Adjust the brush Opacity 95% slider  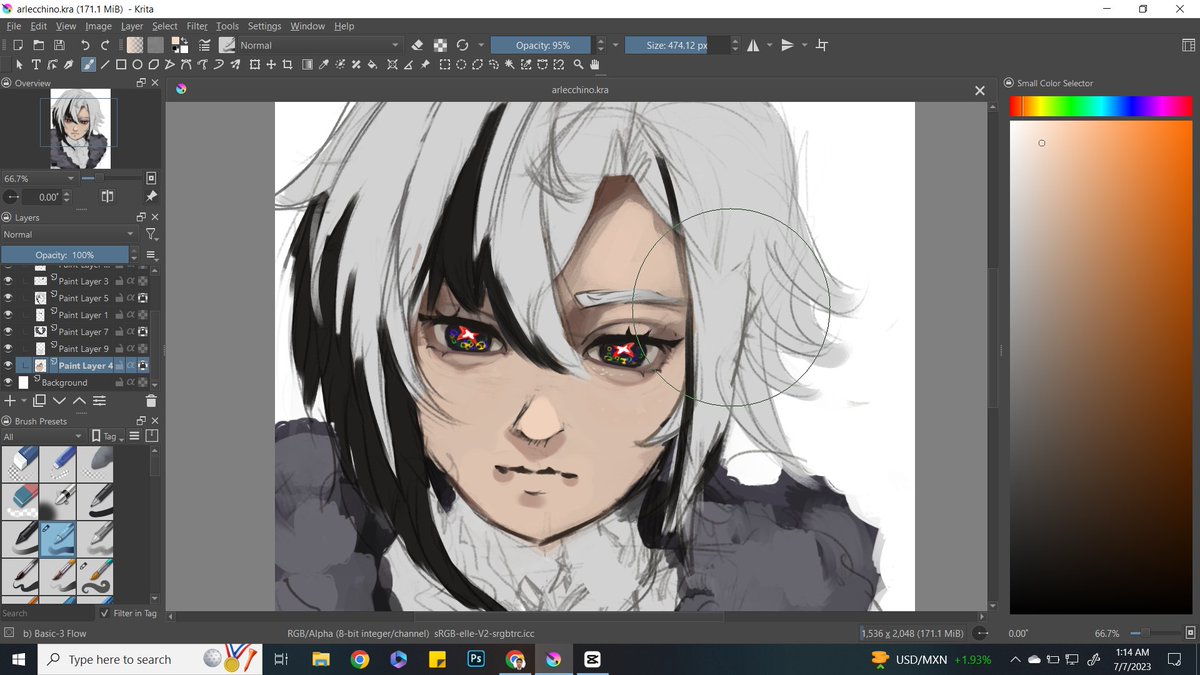click(x=542, y=45)
